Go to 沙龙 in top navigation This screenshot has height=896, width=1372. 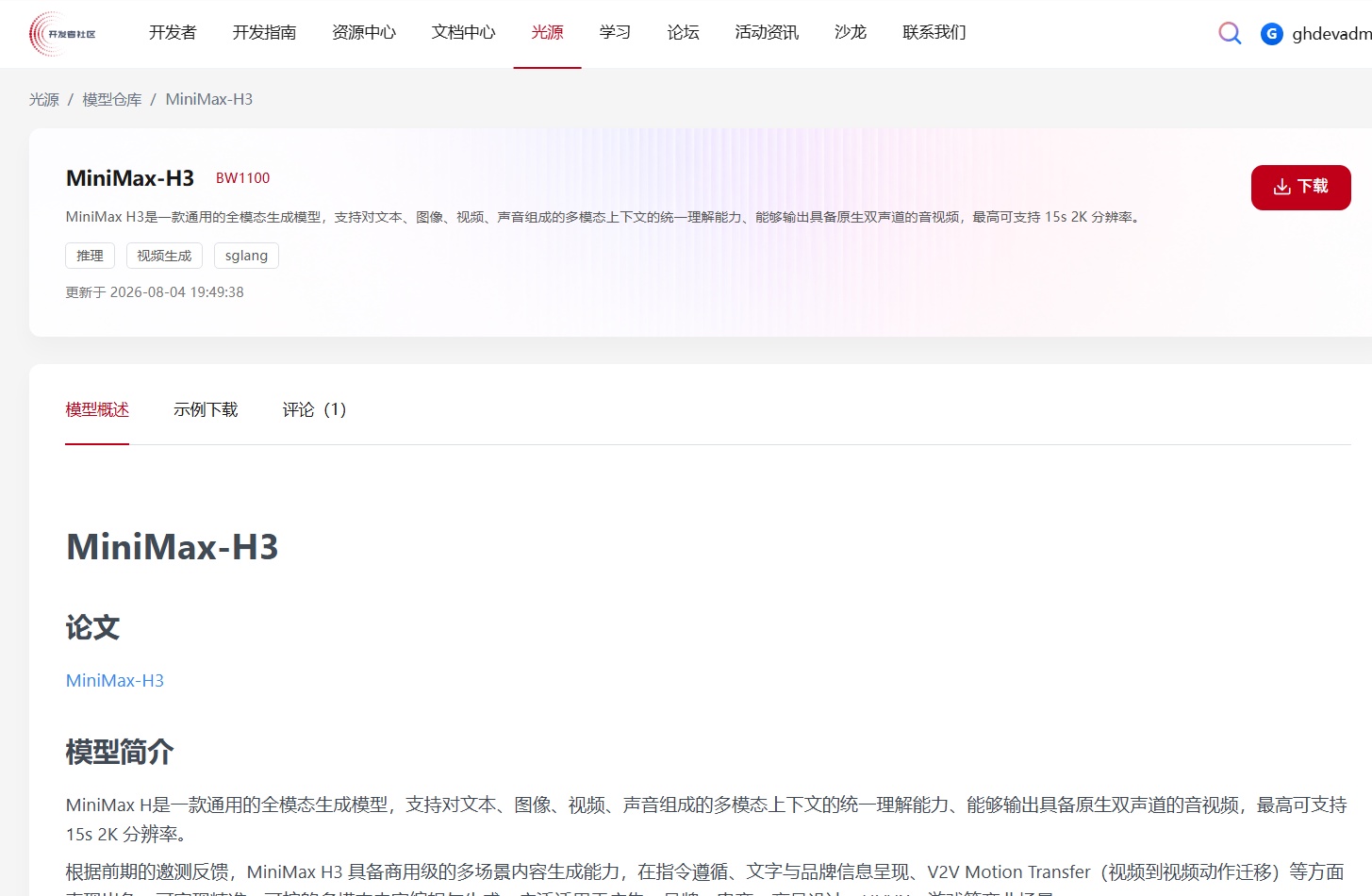[x=850, y=33]
